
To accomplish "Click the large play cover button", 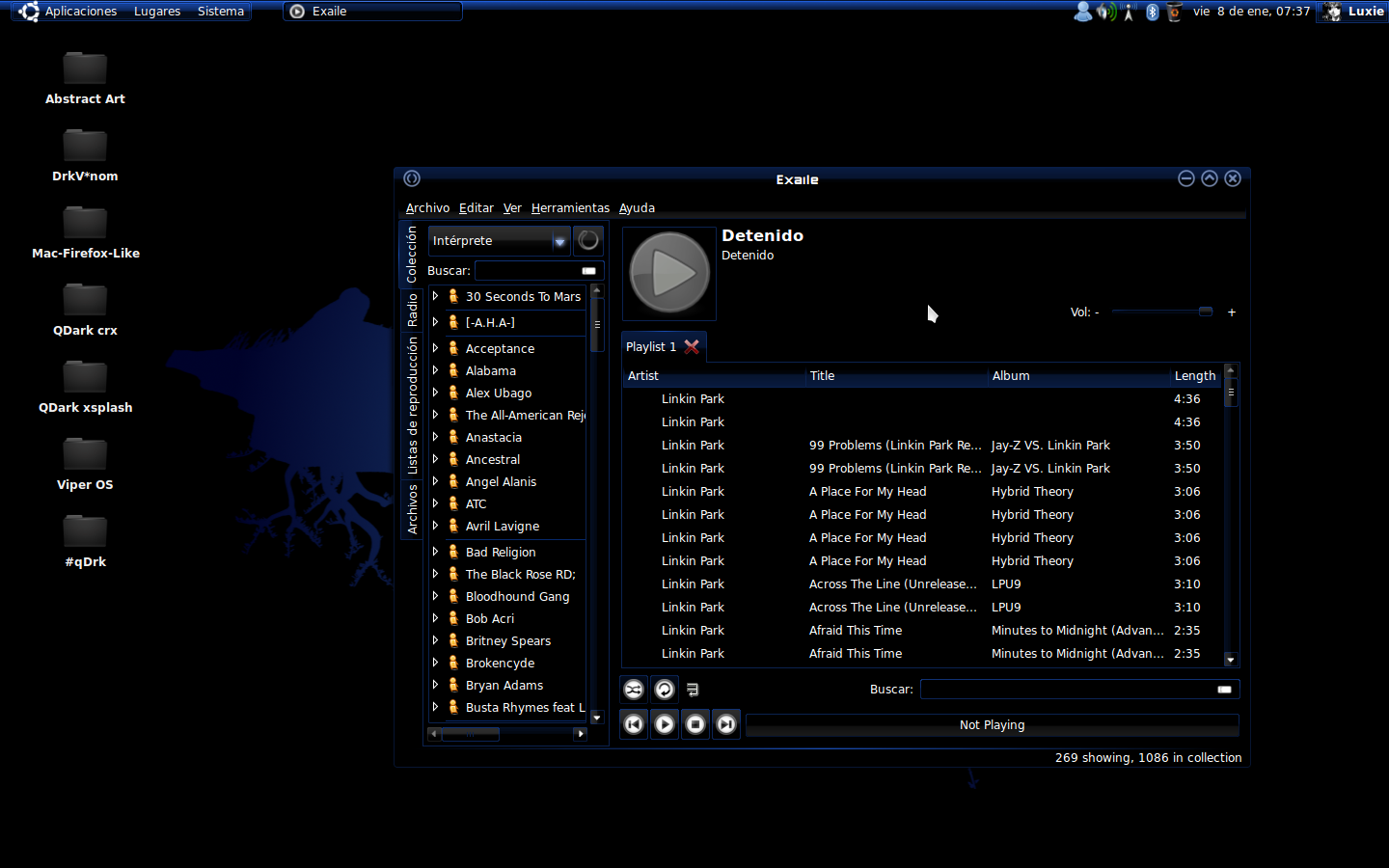I will pyautogui.click(x=669, y=273).
